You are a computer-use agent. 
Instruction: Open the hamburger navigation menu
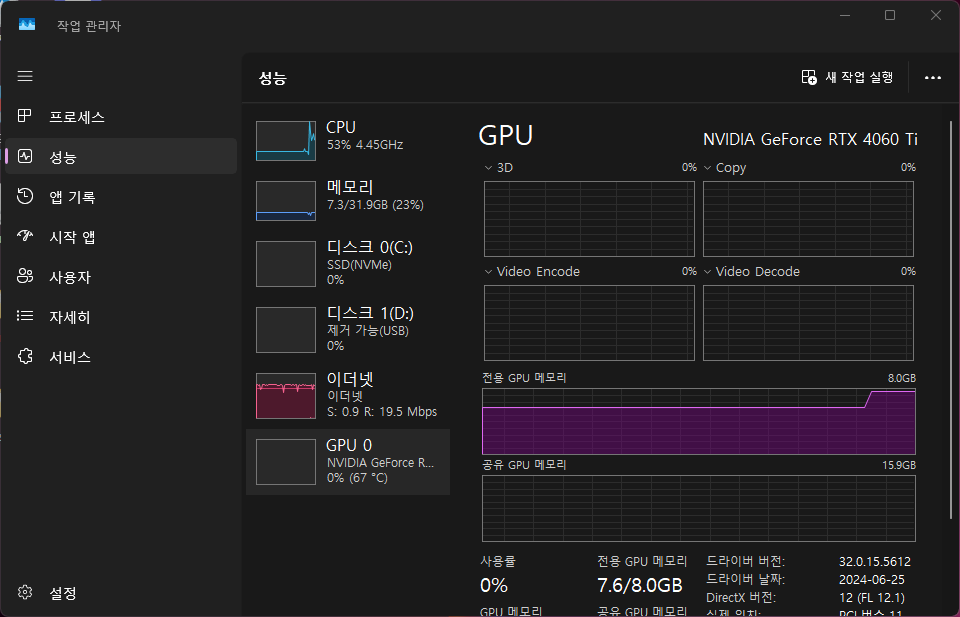25,76
